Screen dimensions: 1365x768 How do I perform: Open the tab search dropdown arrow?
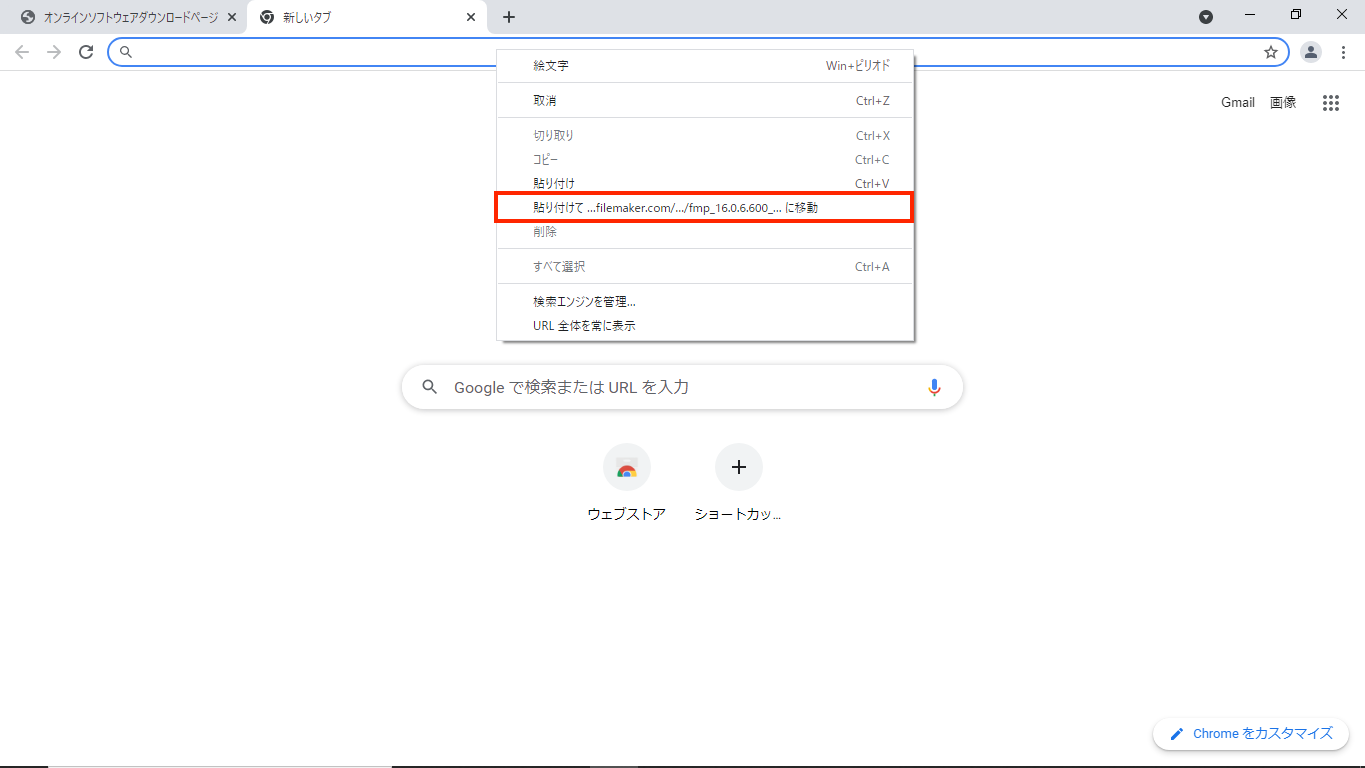click(x=1206, y=17)
